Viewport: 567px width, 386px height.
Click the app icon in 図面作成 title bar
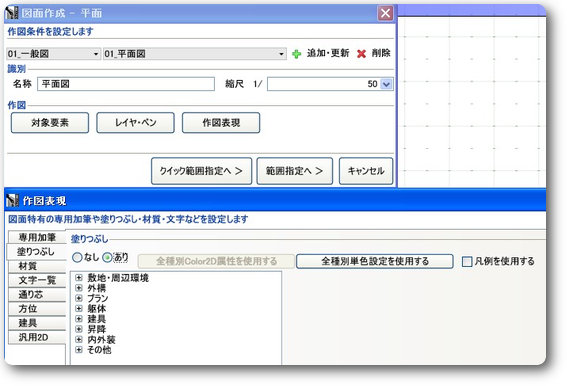coord(12,13)
